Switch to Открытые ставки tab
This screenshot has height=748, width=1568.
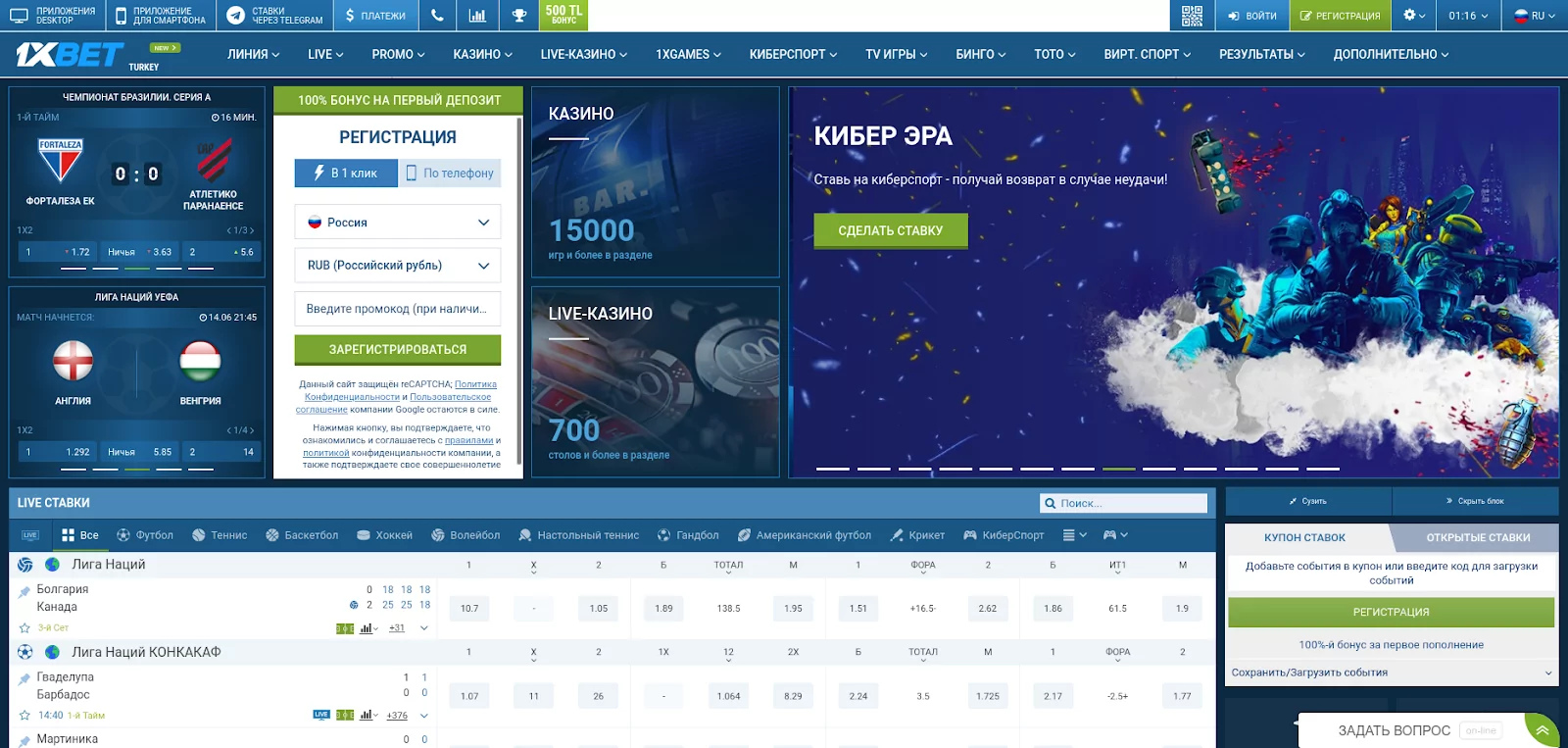pos(1478,537)
